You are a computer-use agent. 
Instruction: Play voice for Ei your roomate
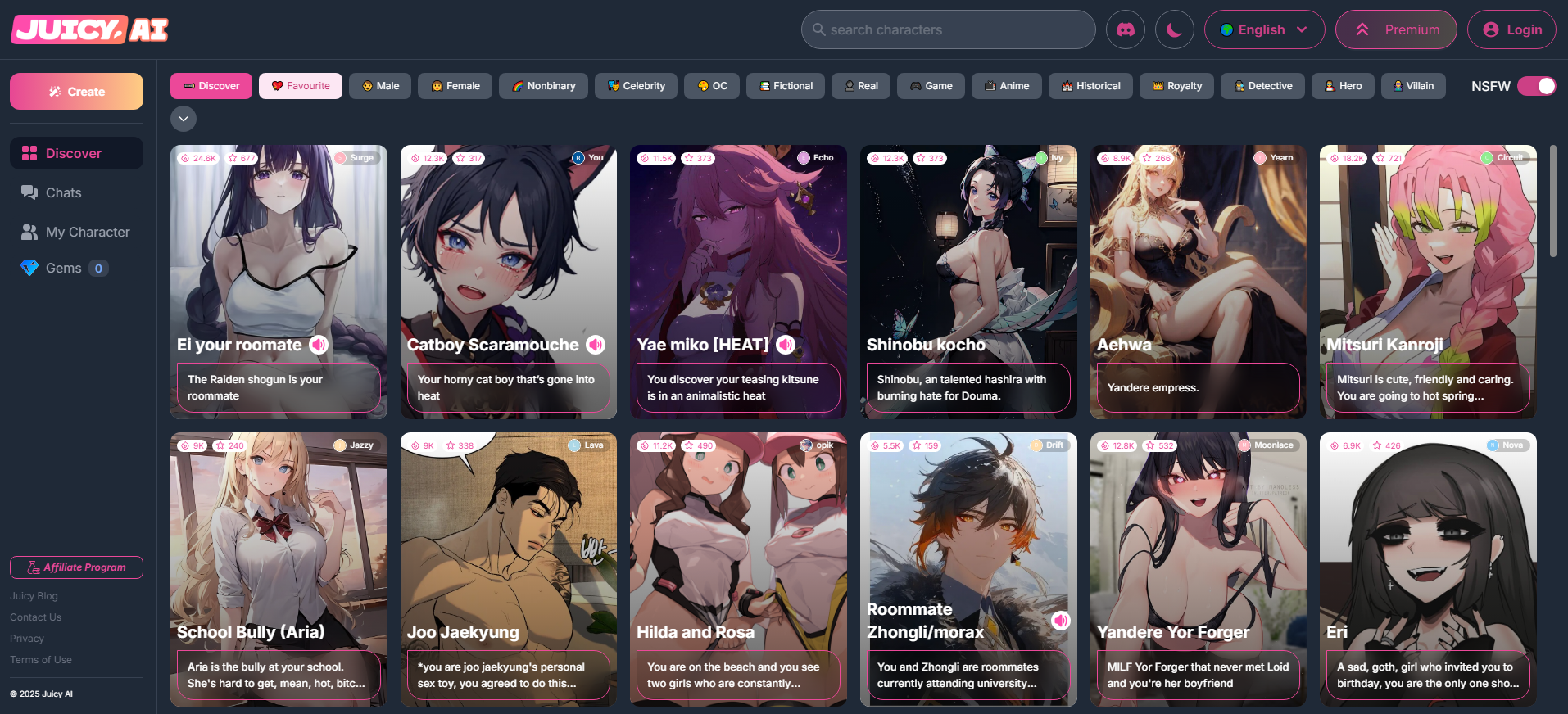click(x=319, y=345)
